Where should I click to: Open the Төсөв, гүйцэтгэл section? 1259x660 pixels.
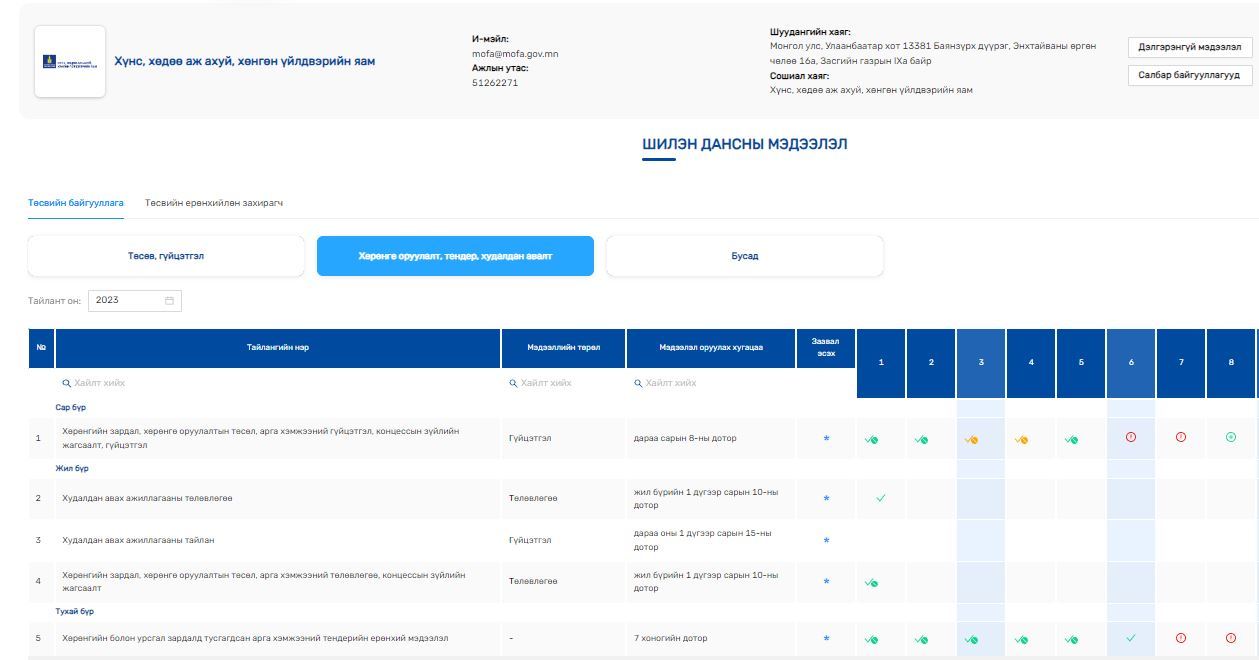(x=166, y=256)
